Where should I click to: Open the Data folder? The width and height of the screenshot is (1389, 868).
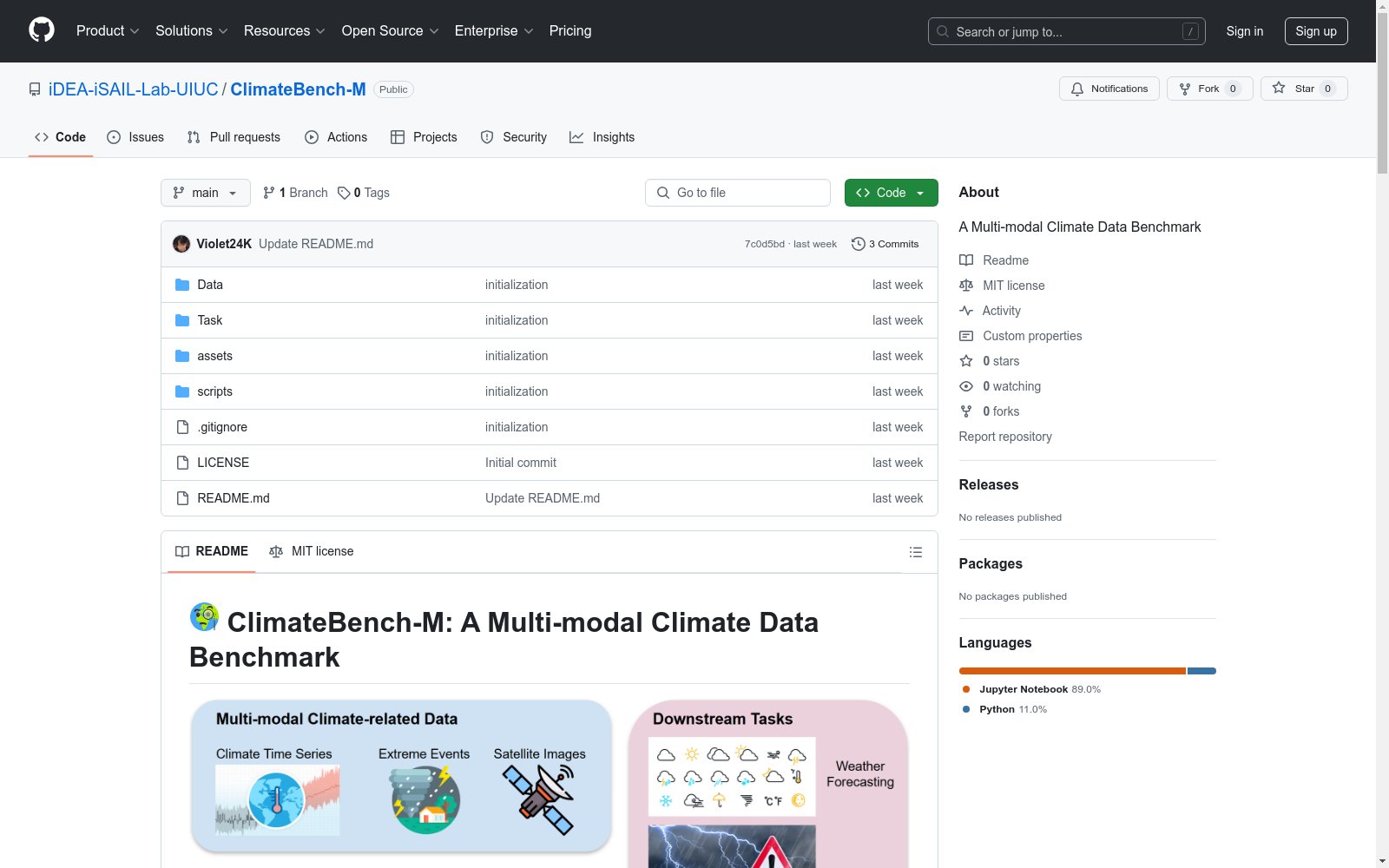tap(210, 285)
